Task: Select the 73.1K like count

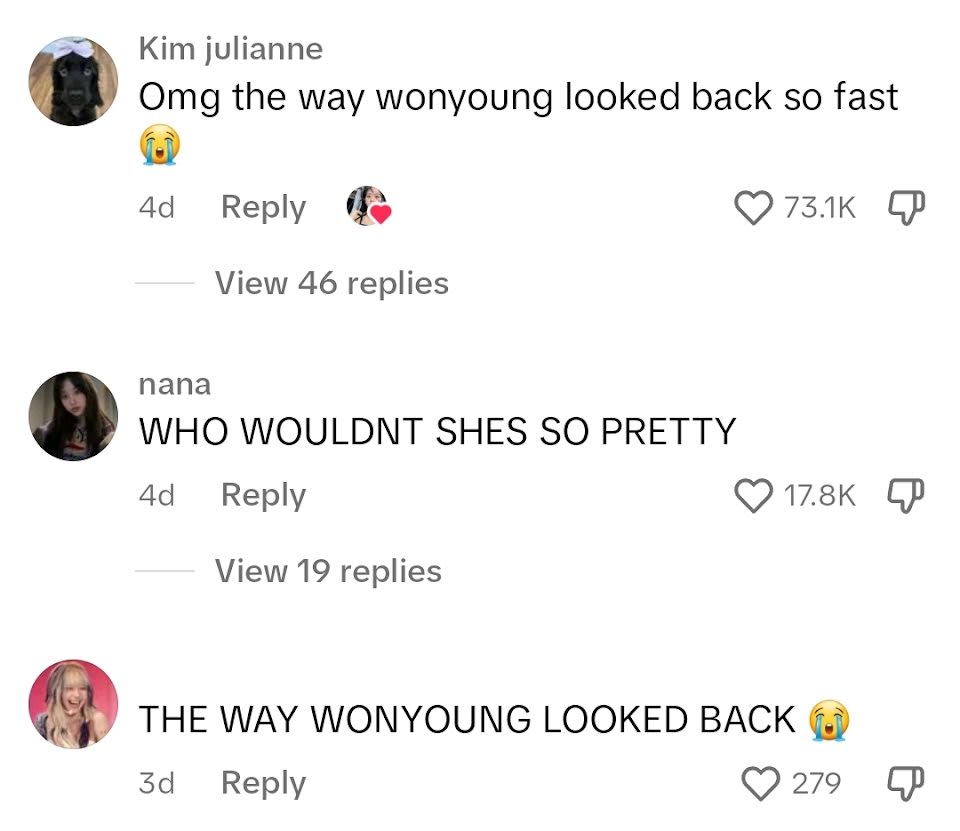Action: click(819, 208)
